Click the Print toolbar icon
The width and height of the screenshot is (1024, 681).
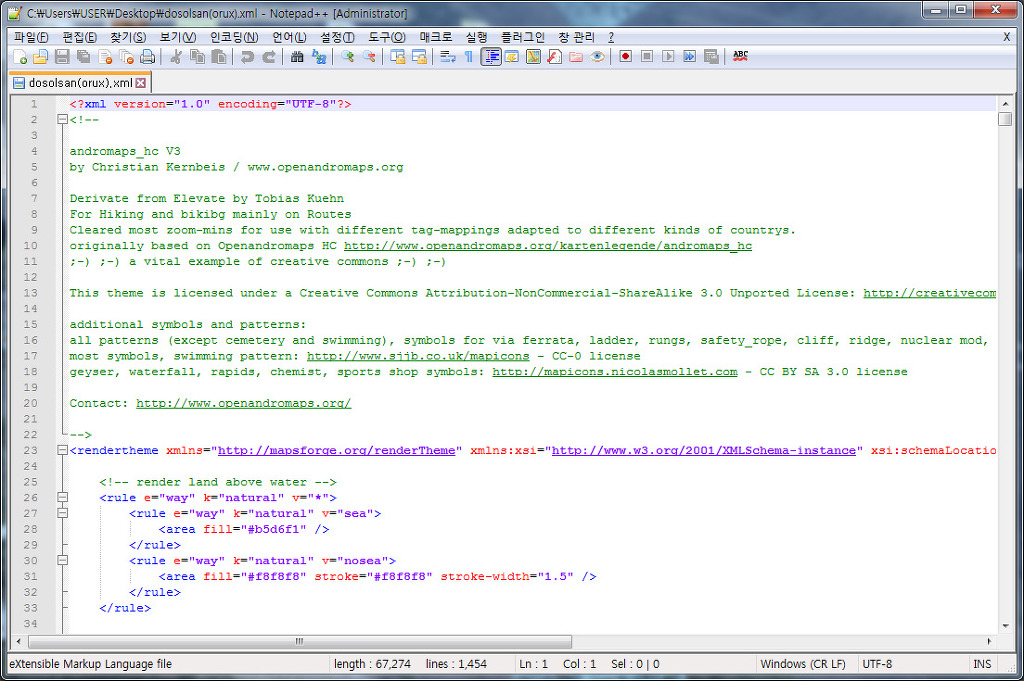[x=148, y=57]
